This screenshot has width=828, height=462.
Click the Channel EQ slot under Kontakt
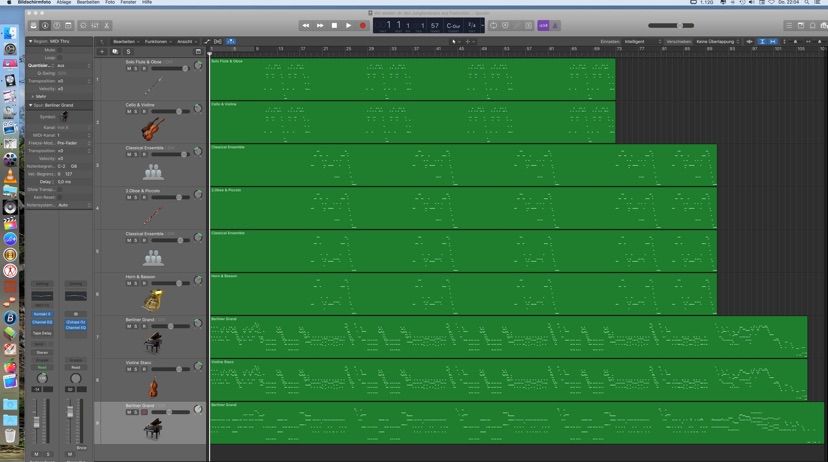[x=42, y=322]
